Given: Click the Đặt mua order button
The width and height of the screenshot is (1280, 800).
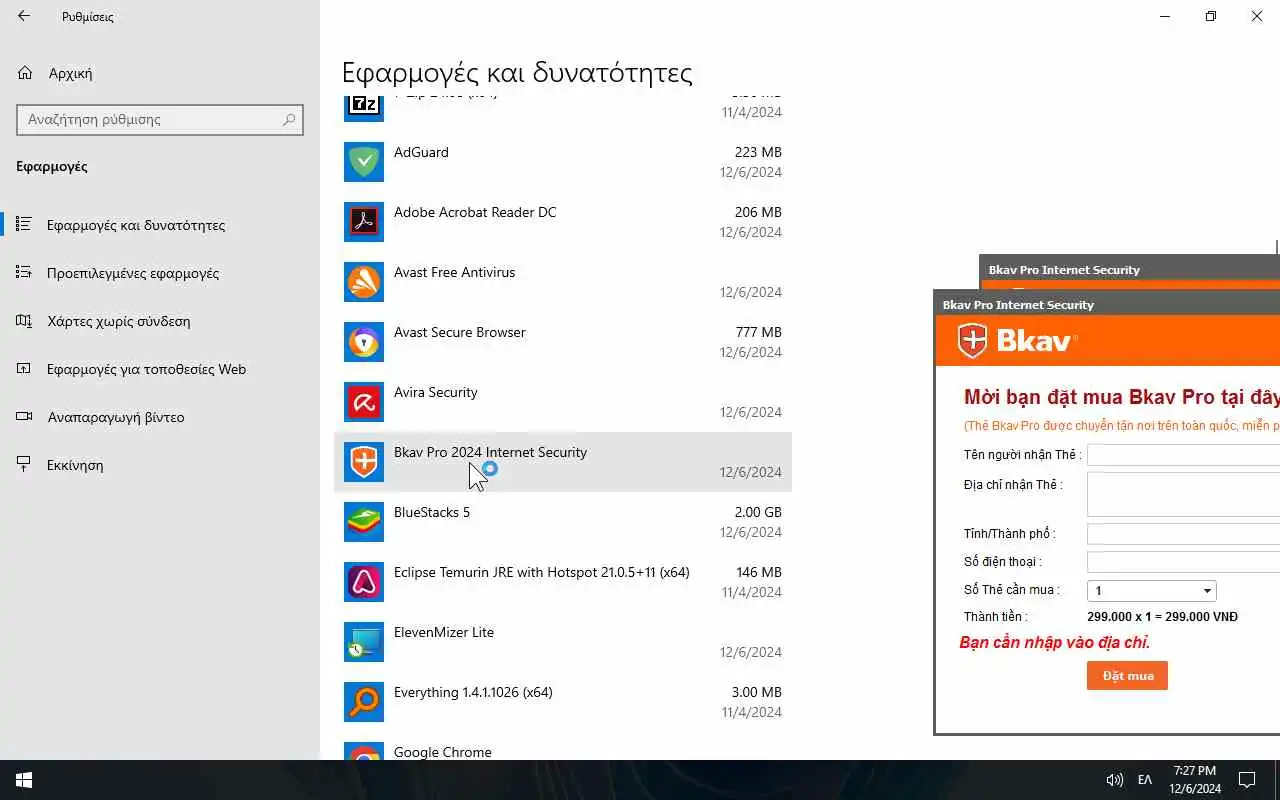Looking at the screenshot, I should 1127,676.
